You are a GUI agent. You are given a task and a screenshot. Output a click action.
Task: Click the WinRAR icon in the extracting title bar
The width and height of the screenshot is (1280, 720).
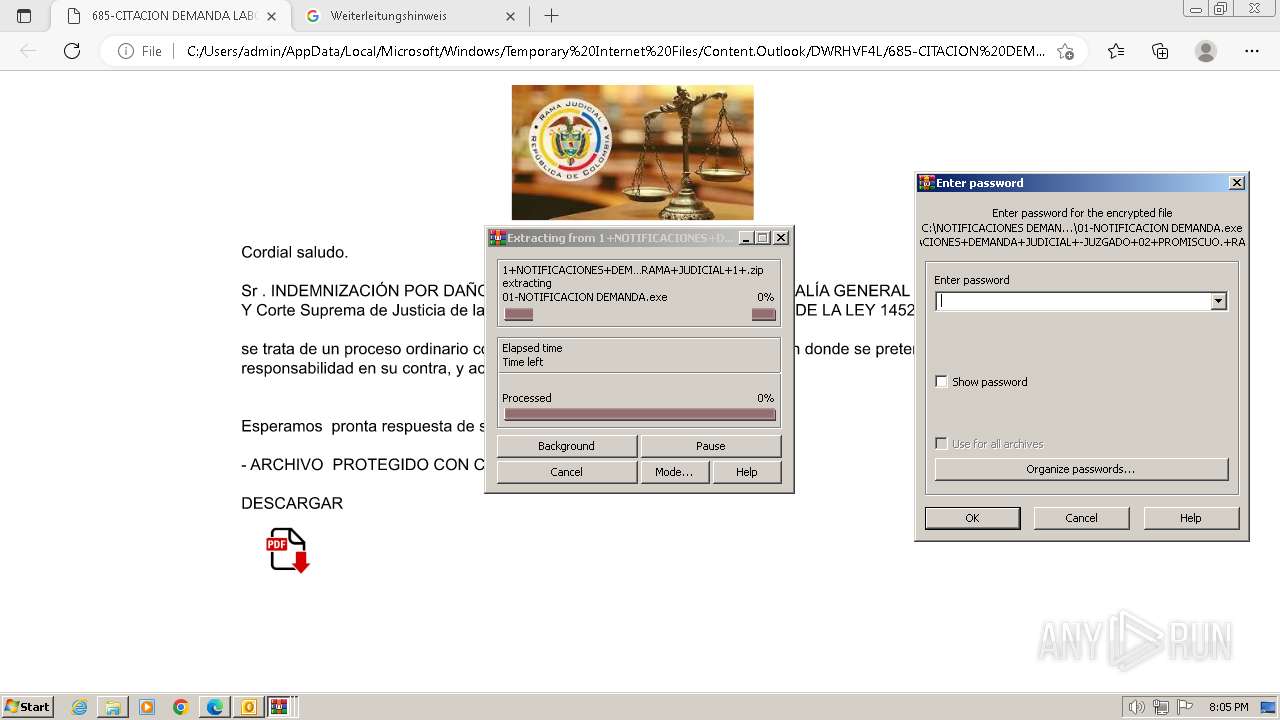[496, 238]
